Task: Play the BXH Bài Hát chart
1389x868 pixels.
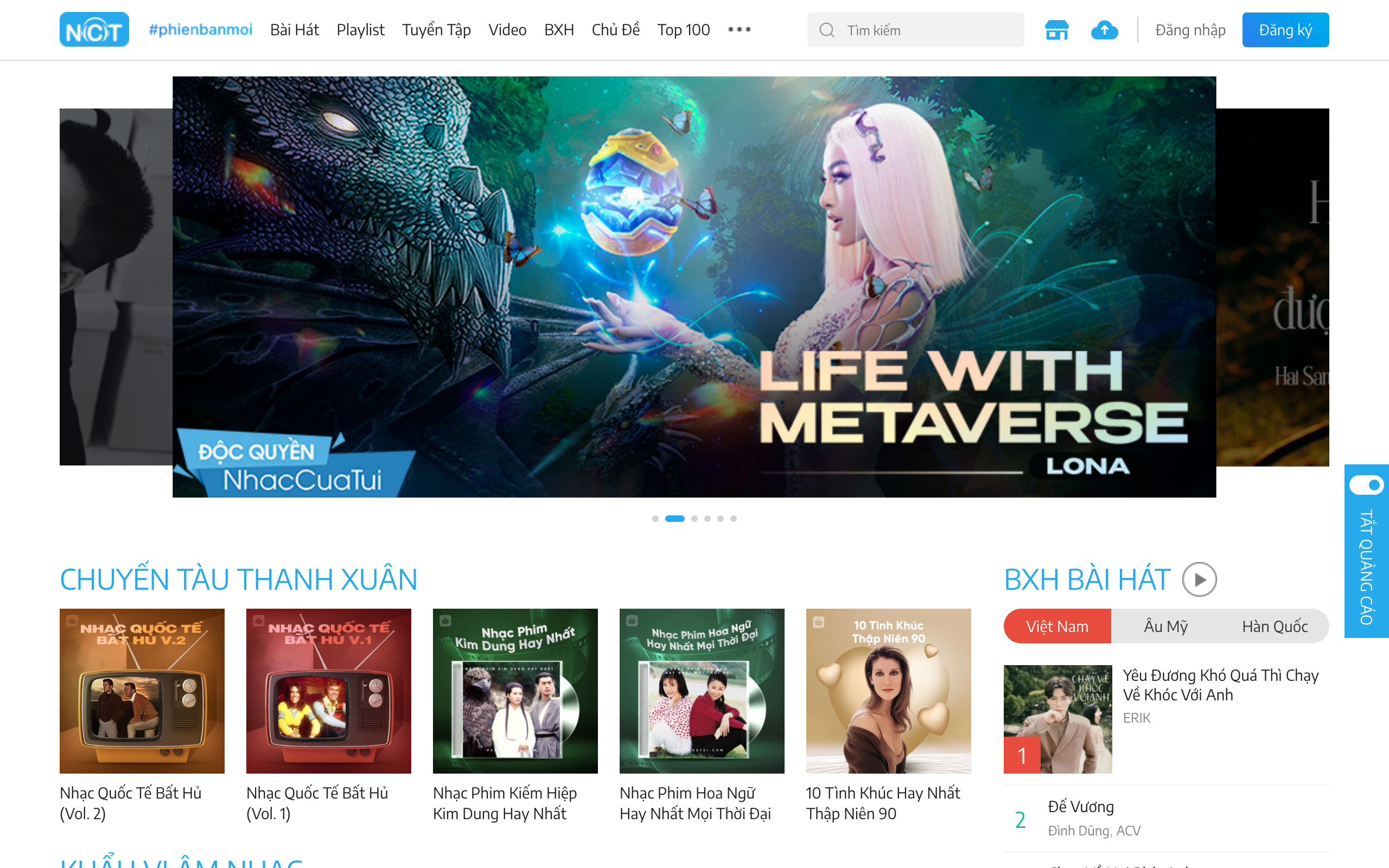Action: click(1199, 579)
